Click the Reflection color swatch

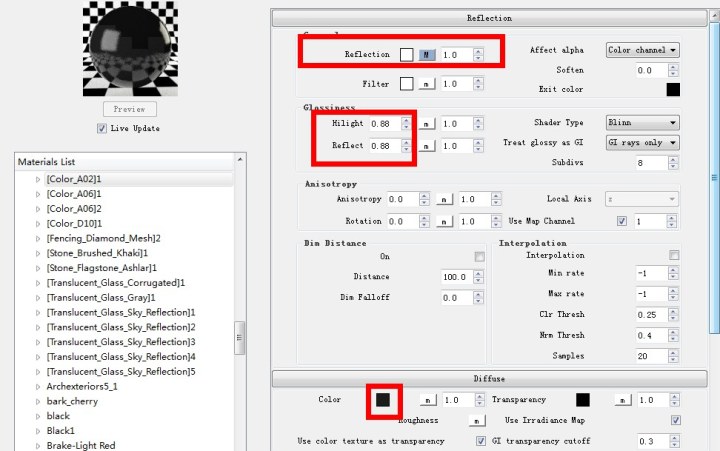click(x=406, y=55)
